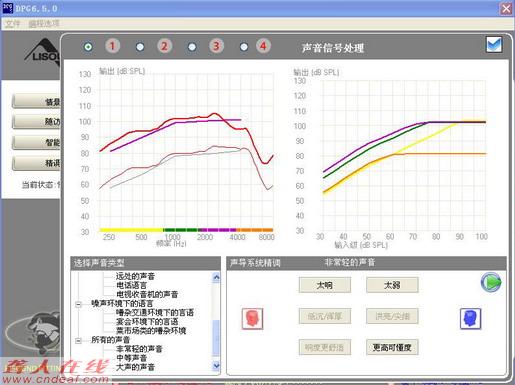The image size is (515, 385).
Task: Collapse the 所有的声音 tree node
Action: [78, 340]
